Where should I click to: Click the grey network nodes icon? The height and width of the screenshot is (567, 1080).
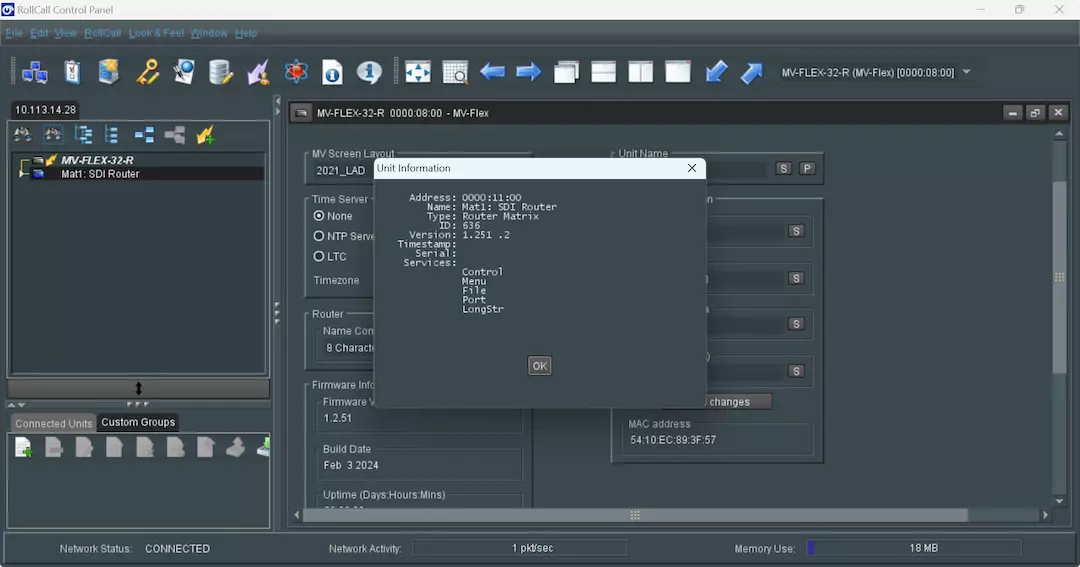coord(175,134)
